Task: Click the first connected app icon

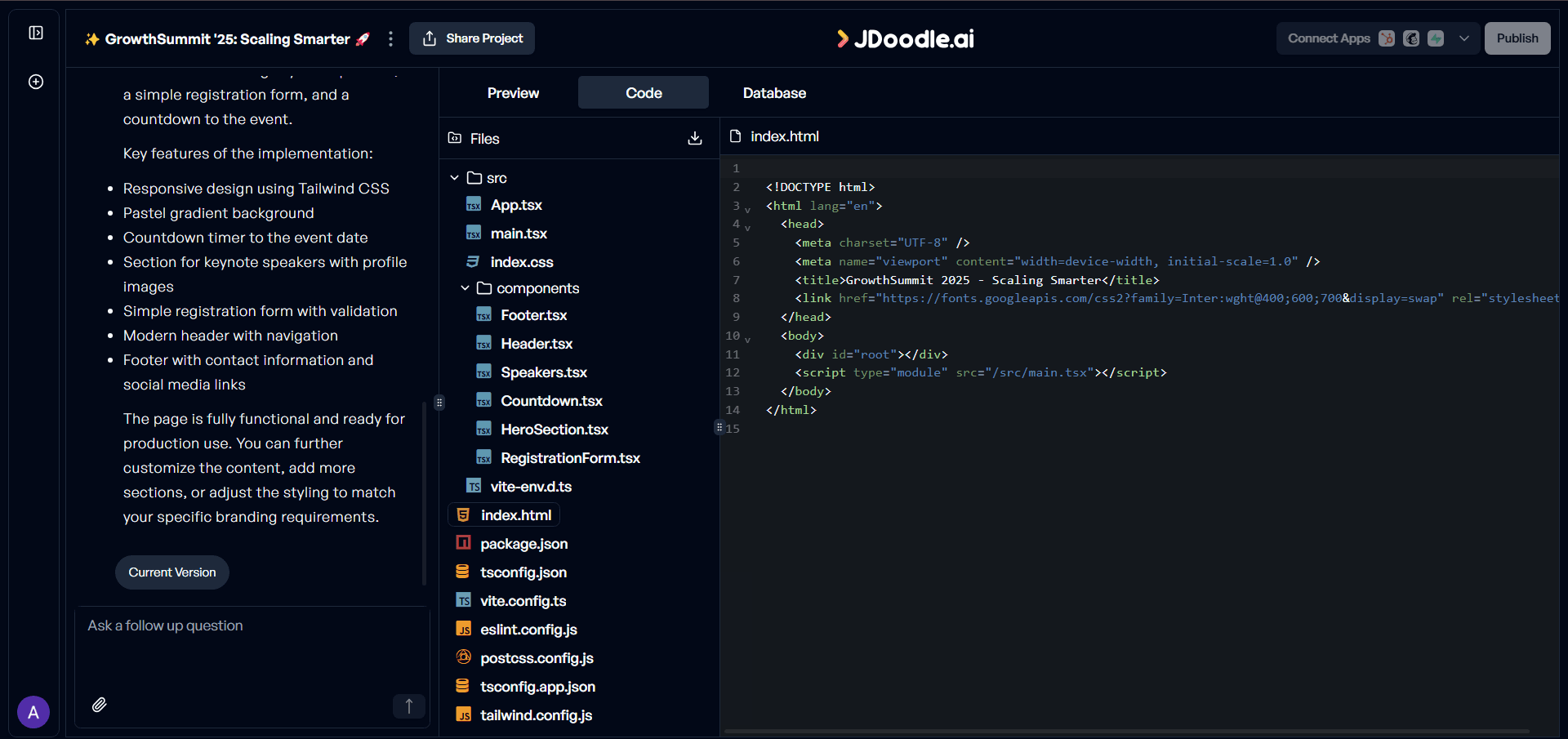Action: tap(1387, 38)
